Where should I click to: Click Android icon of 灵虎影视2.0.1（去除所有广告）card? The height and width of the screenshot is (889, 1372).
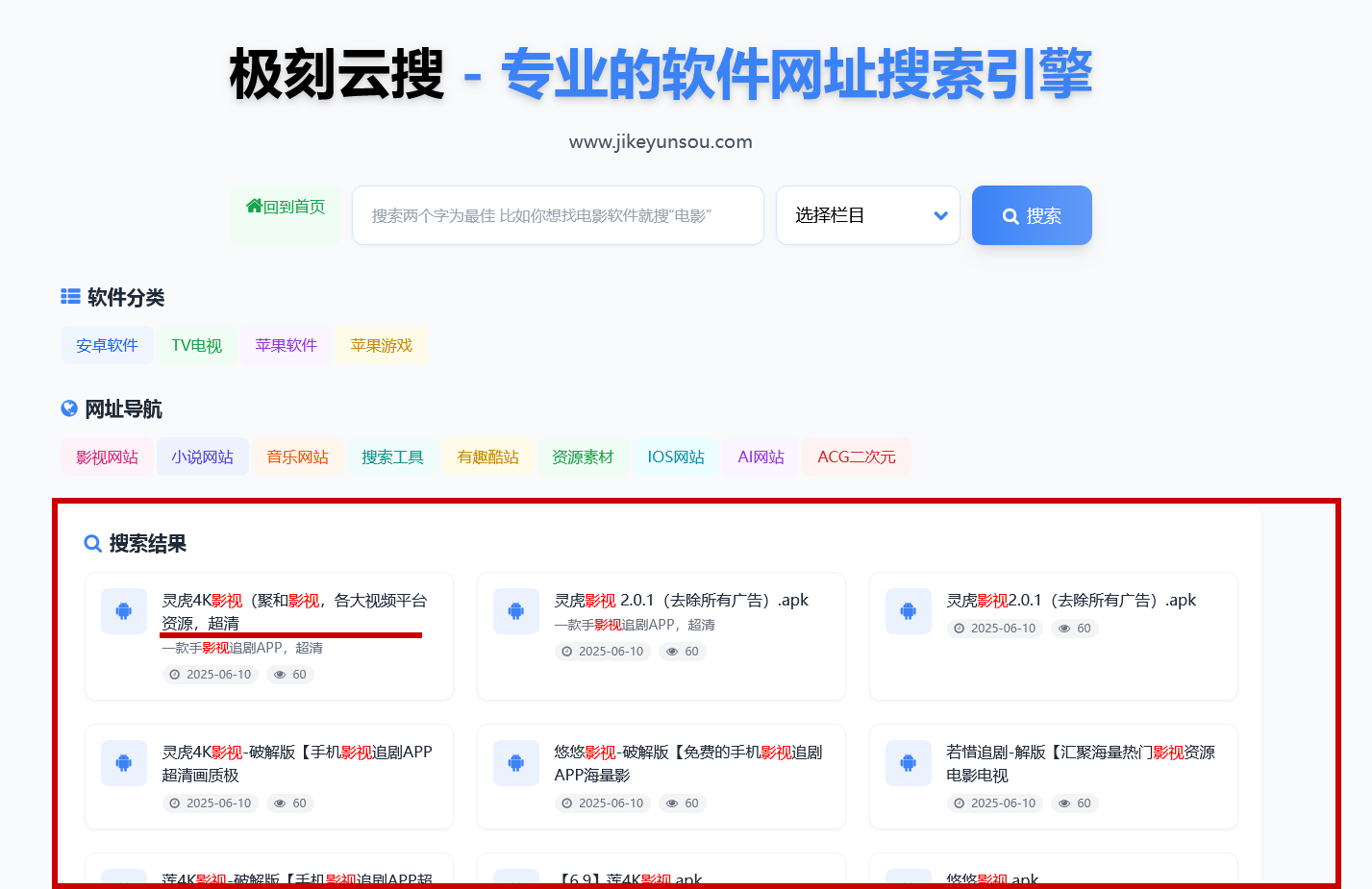tap(909, 611)
